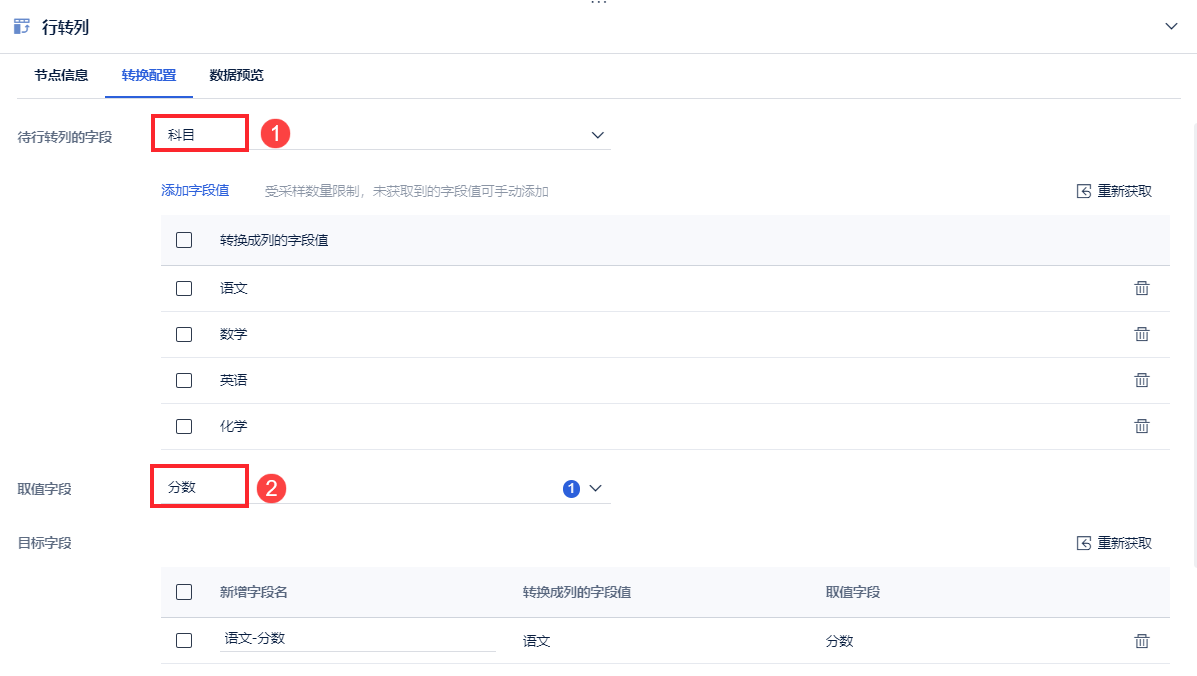Click the 添加字段值 link
Image resolution: width=1197 pixels, height=676 pixels.
(195, 191)
